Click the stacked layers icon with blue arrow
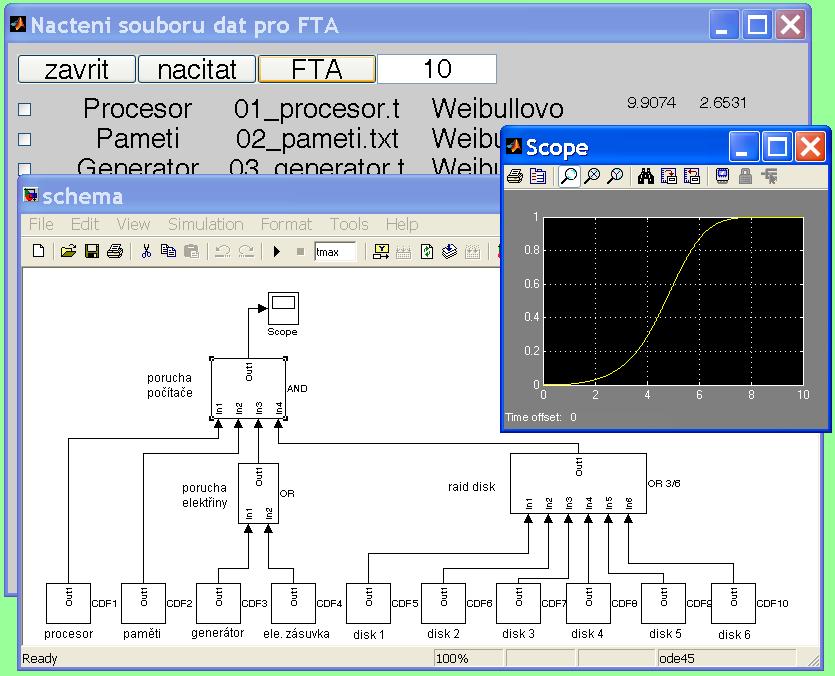Image resolution: width=835 pixels, height=676 pixels. 449,251
